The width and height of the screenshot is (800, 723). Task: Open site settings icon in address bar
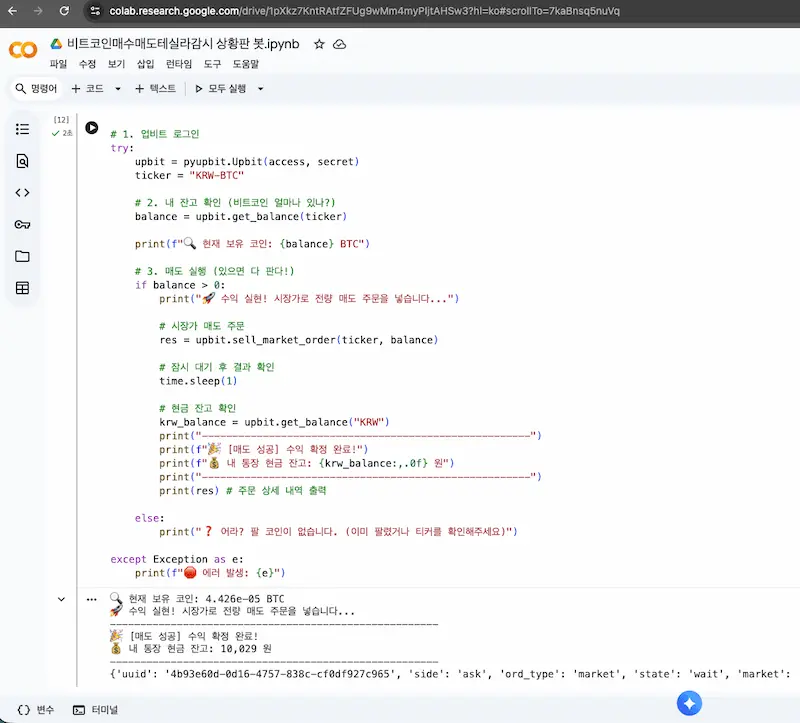pyautogui.click(x=95, y=11)
